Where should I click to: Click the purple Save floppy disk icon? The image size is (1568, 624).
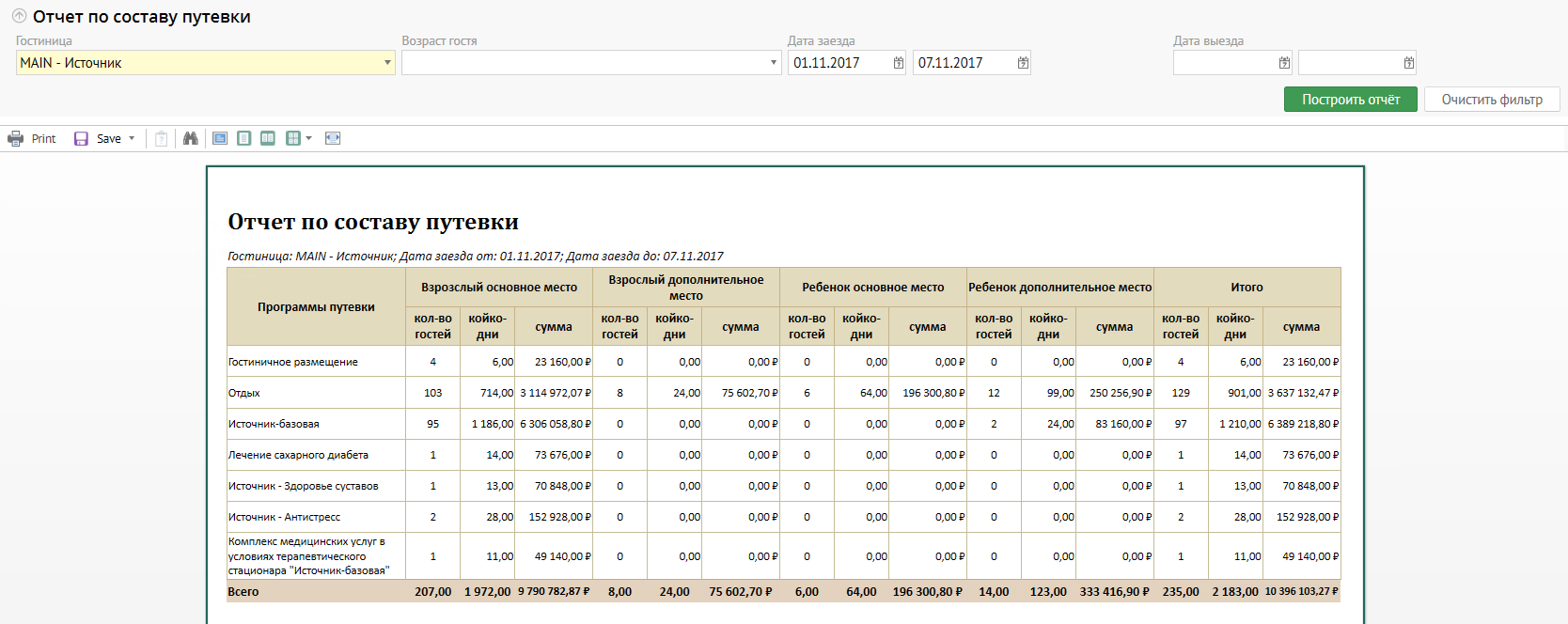click(x=81, y=138)
